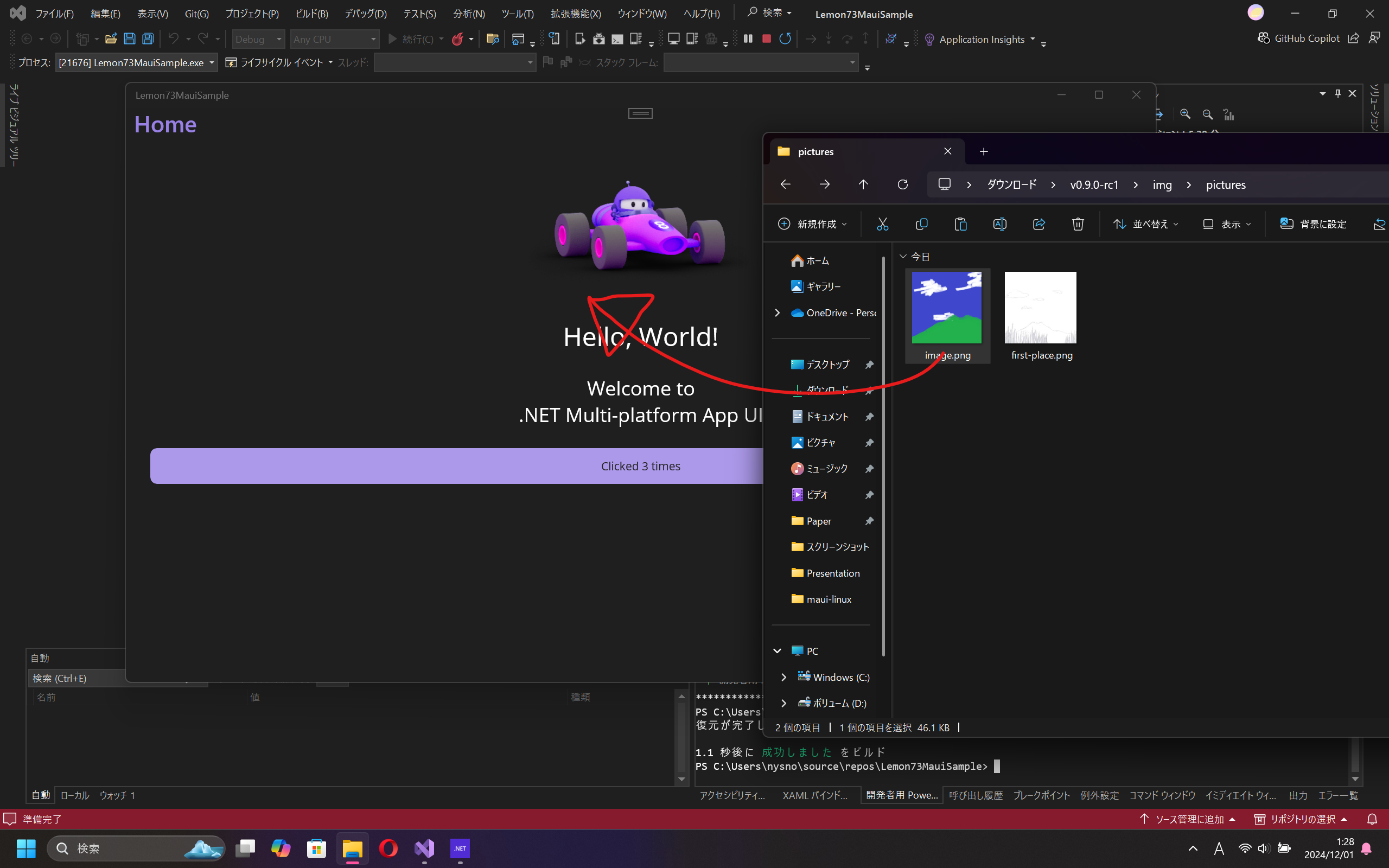Click the Hot Reload flame icon
The height and width of the screenshot is (868, 1389).
457,39
